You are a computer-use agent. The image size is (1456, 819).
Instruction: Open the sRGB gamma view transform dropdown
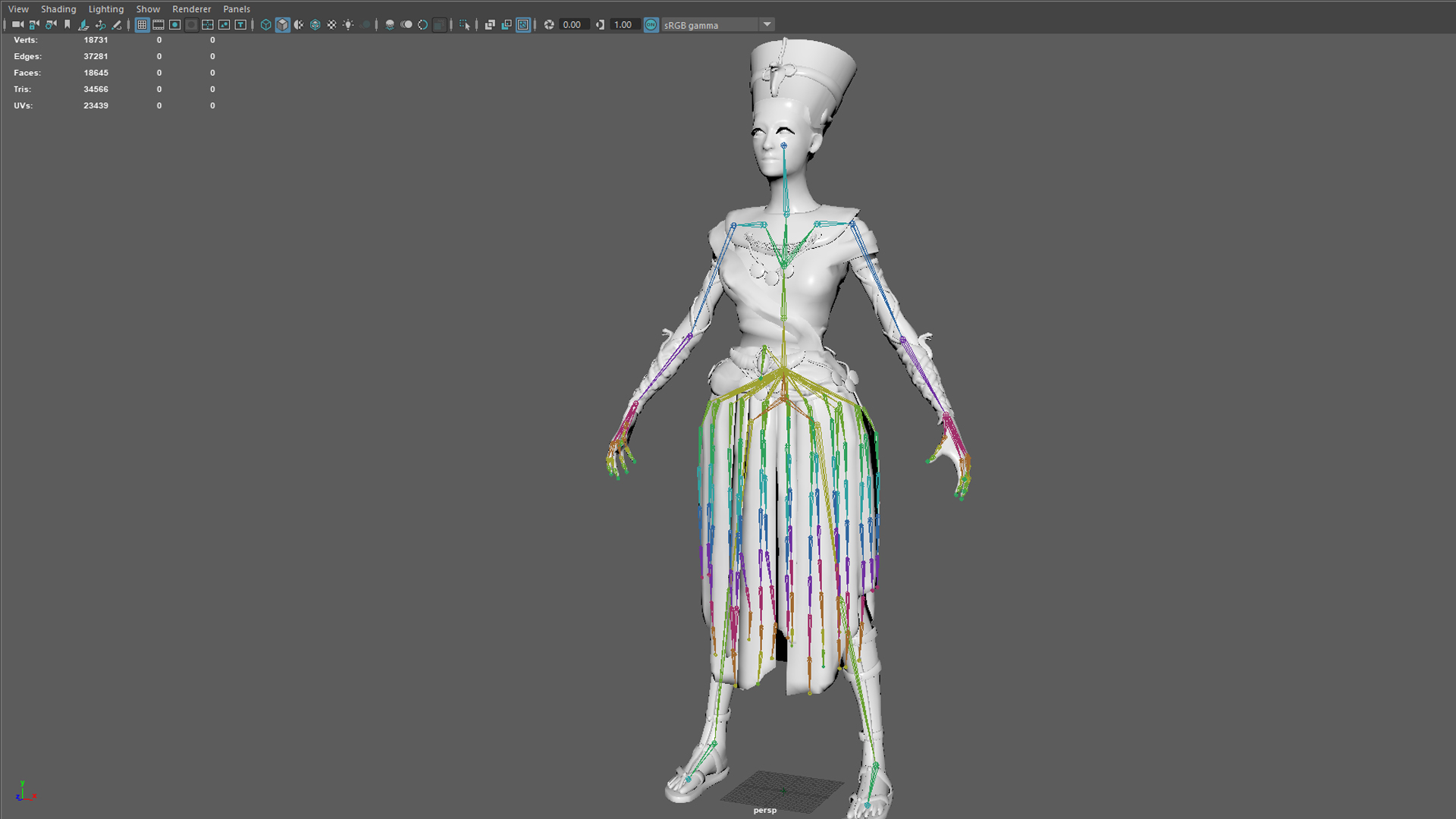[767, 25]
